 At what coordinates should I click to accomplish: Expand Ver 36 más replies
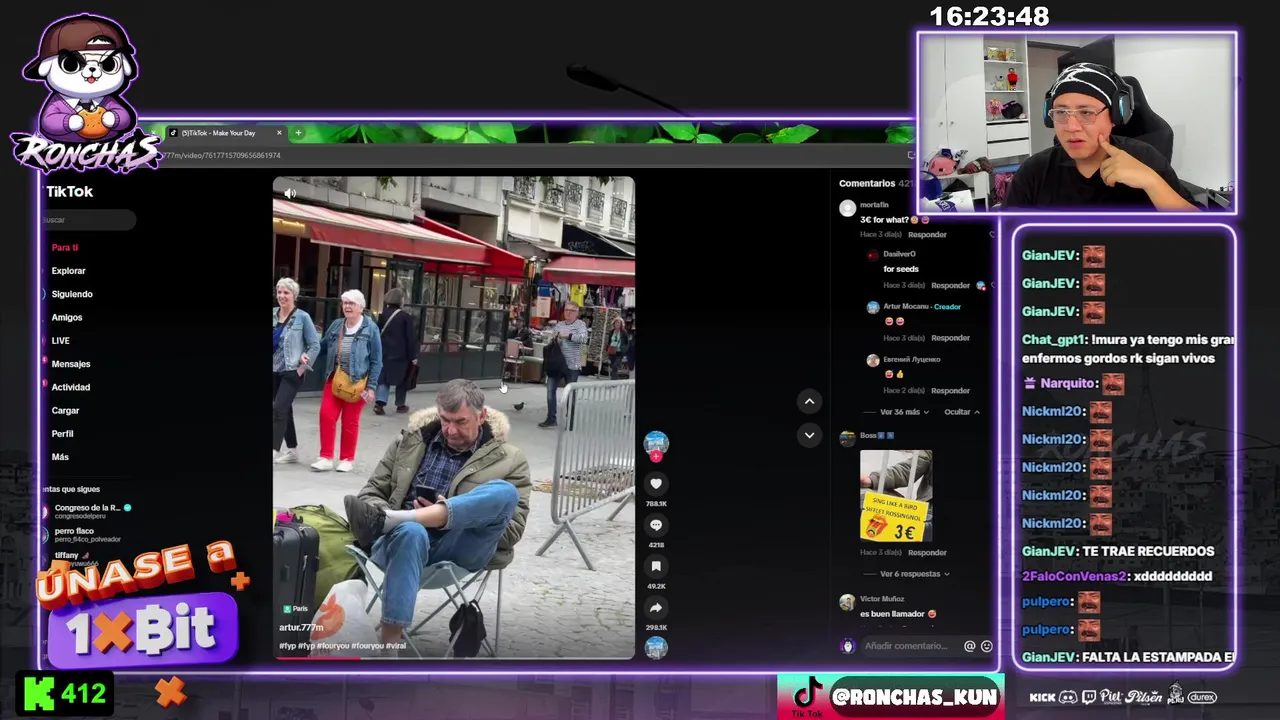pos(904,412)
